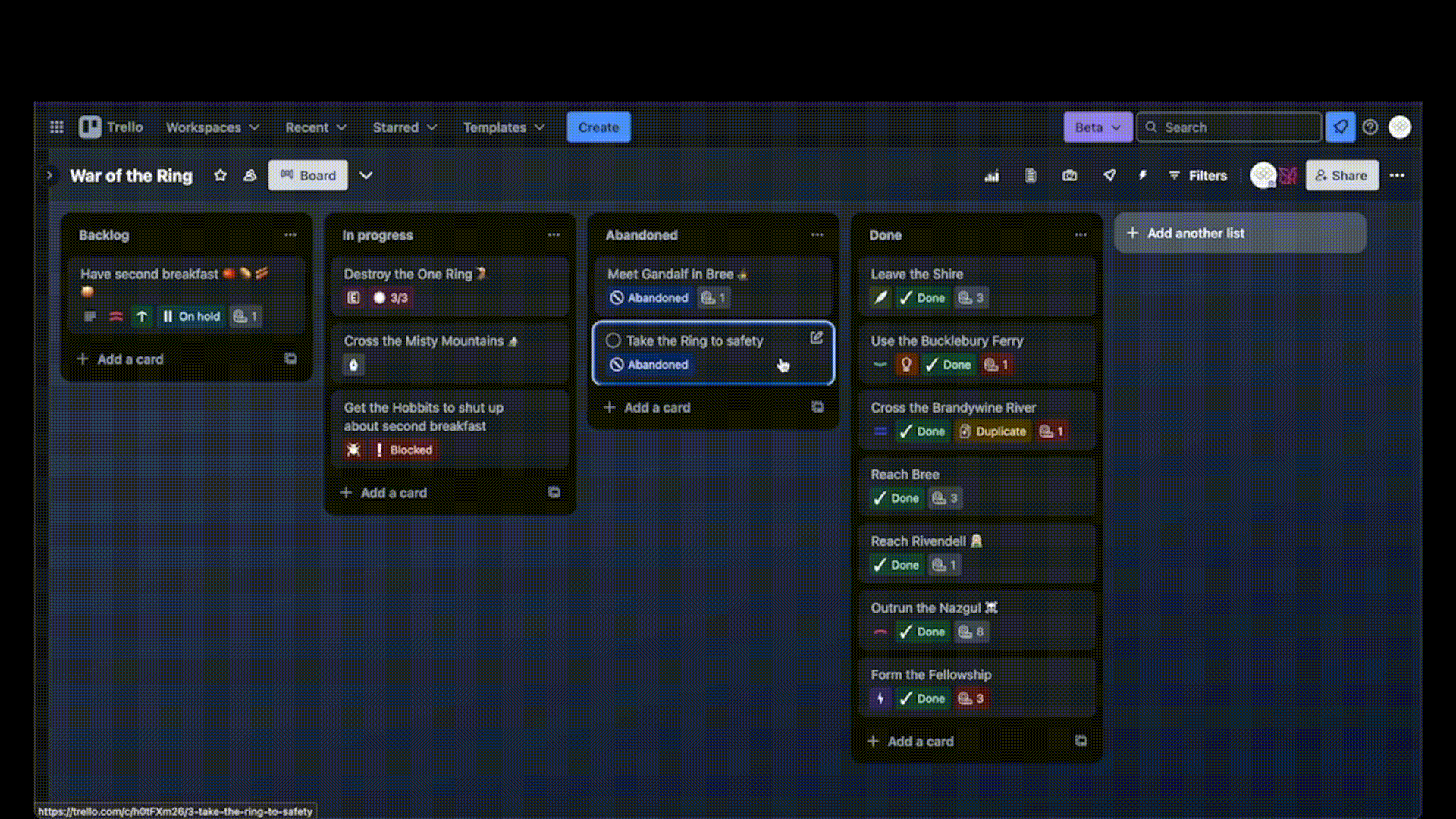Image resolution: width=1456 pixels, height=819 pixels.
Task: Click the edit pencil on Take the Ring card
Action: (x=816, y=337)
